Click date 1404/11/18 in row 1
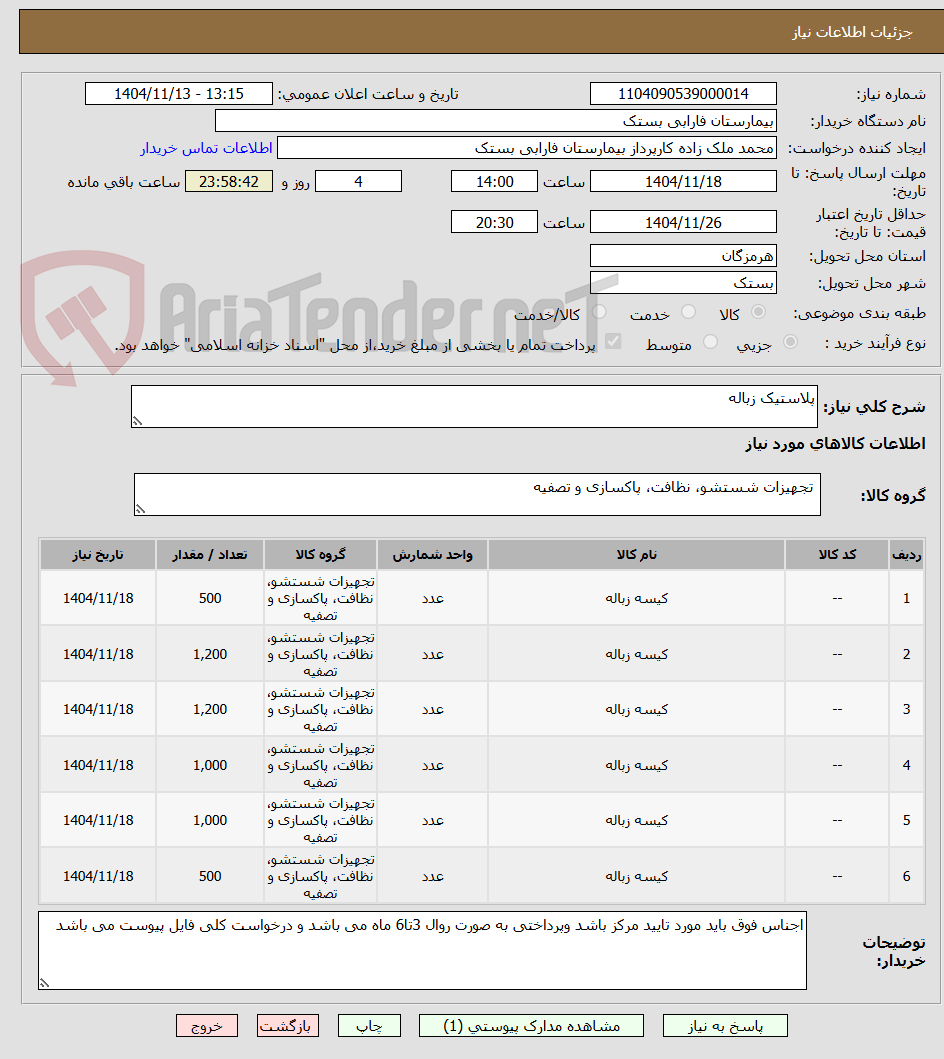The image size is (944, 1059). click(x=99, y=598)
